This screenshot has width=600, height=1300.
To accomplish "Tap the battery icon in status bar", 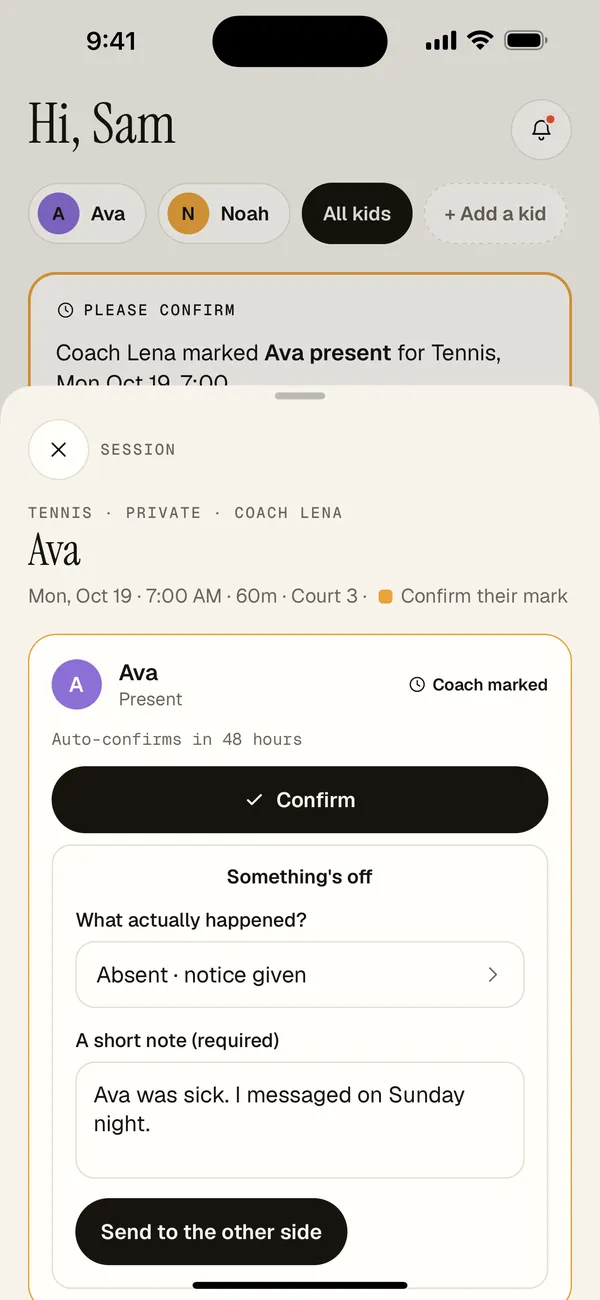I will (525, 41).
